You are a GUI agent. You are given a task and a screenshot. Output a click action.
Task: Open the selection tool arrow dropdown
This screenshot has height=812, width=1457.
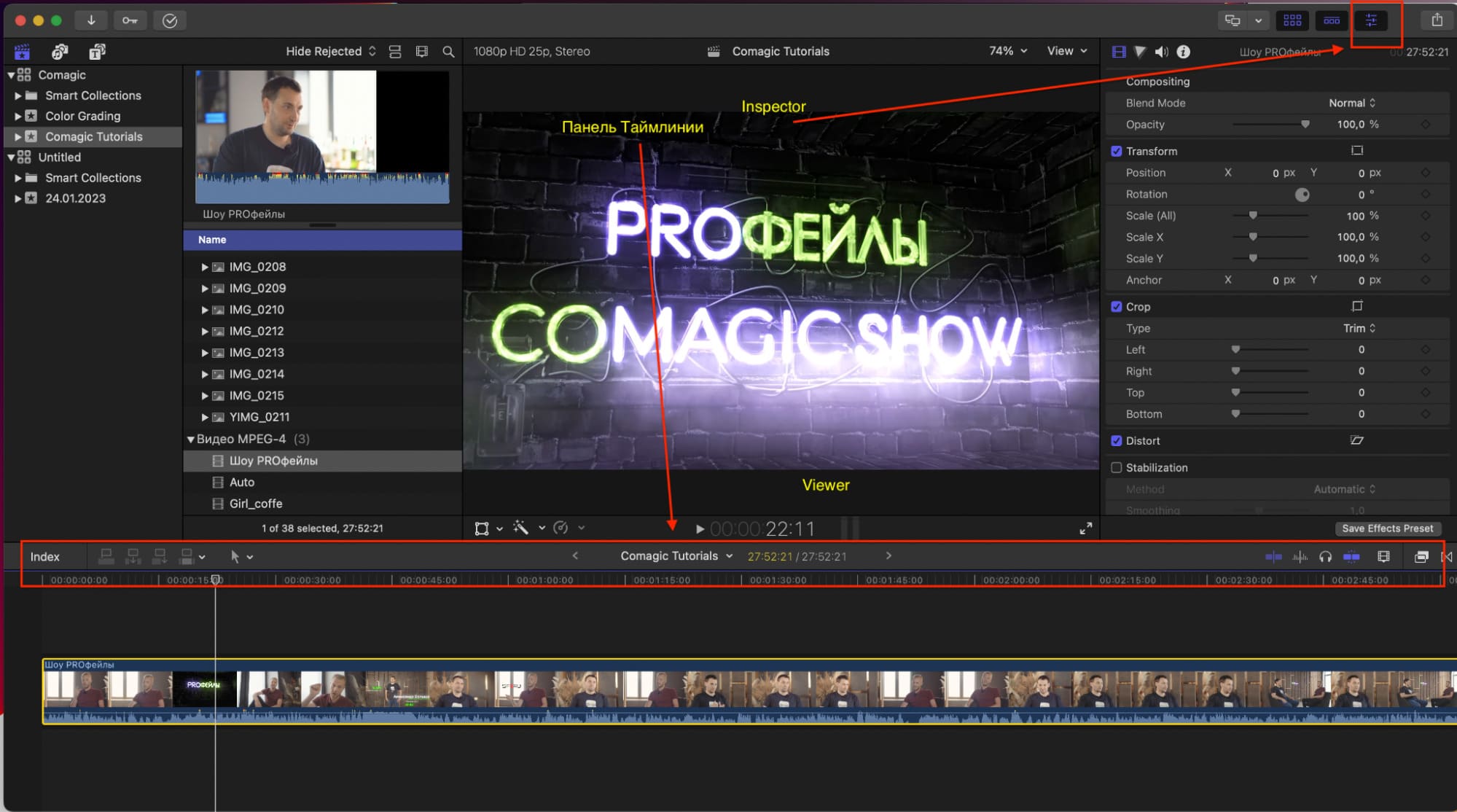click(x=241, y=557)
